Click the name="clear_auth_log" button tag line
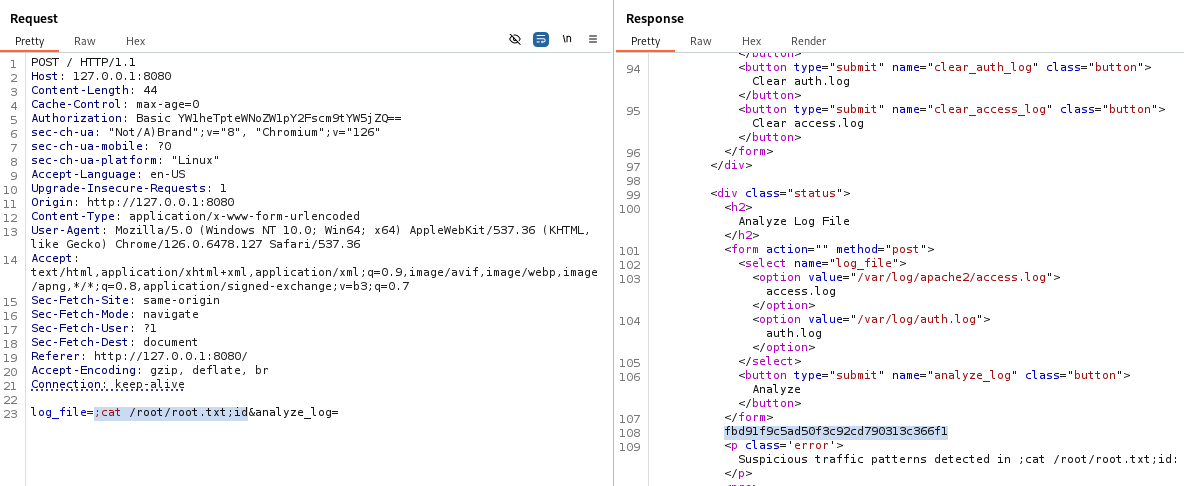This screenshot has height=486, width=1184. point(945,67)
